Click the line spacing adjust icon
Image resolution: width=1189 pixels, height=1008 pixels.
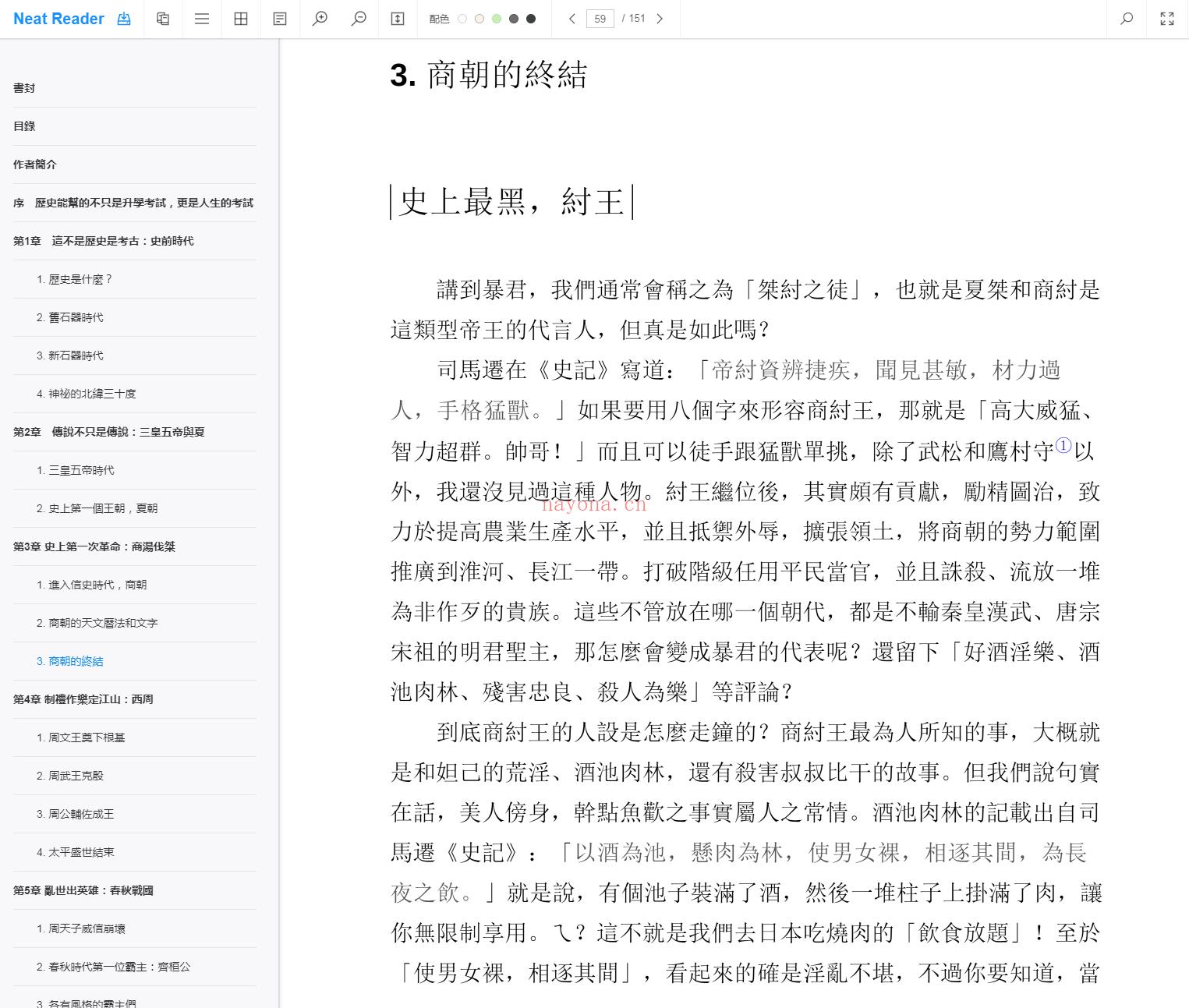pyautogui.click(x=398, y=19)
